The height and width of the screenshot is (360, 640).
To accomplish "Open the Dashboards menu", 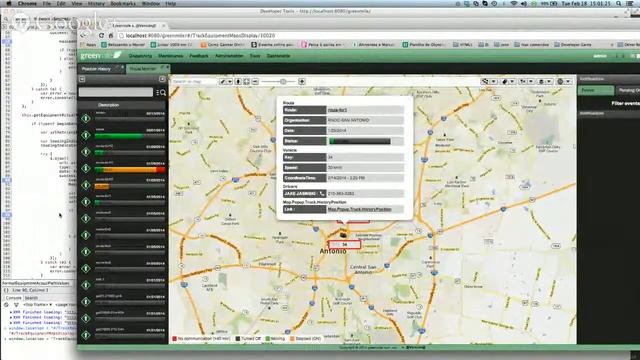I will (278, 56).
